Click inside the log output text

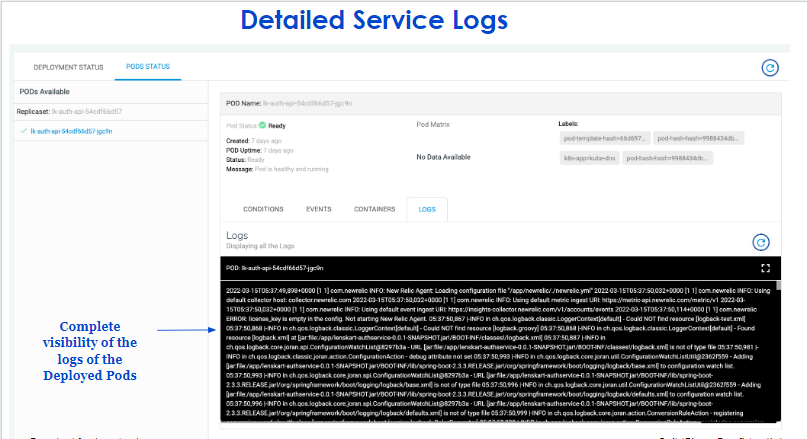pos(498,352)
